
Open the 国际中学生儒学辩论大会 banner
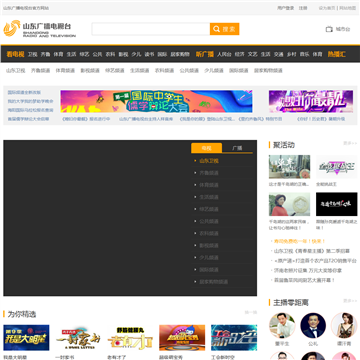[156, 101]
